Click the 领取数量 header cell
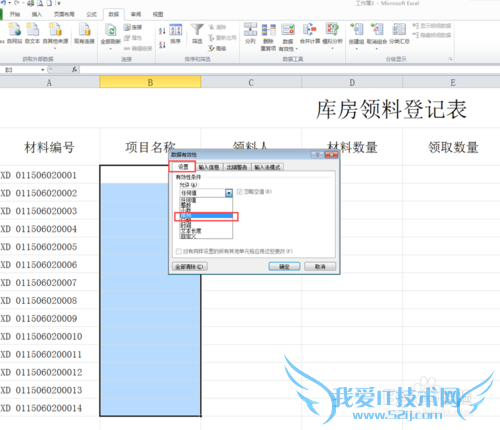500x430 pixels. pos(453,147)
